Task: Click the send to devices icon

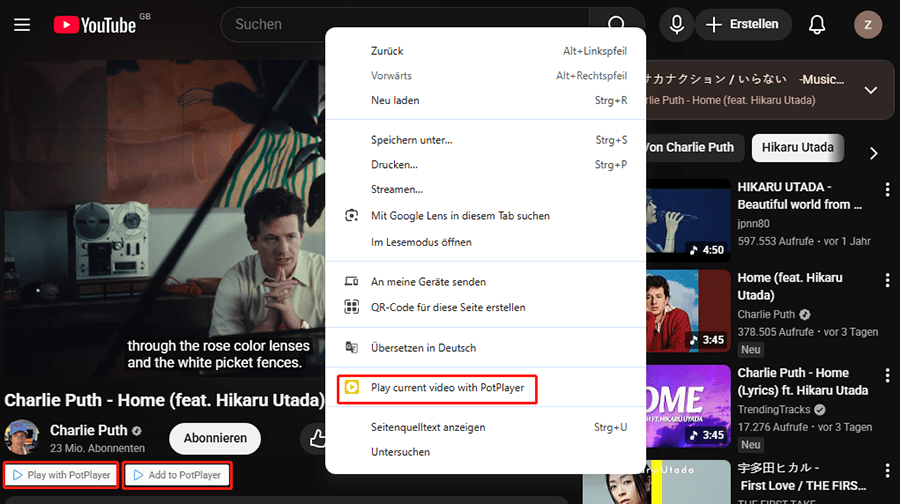Action: [351, 281]
